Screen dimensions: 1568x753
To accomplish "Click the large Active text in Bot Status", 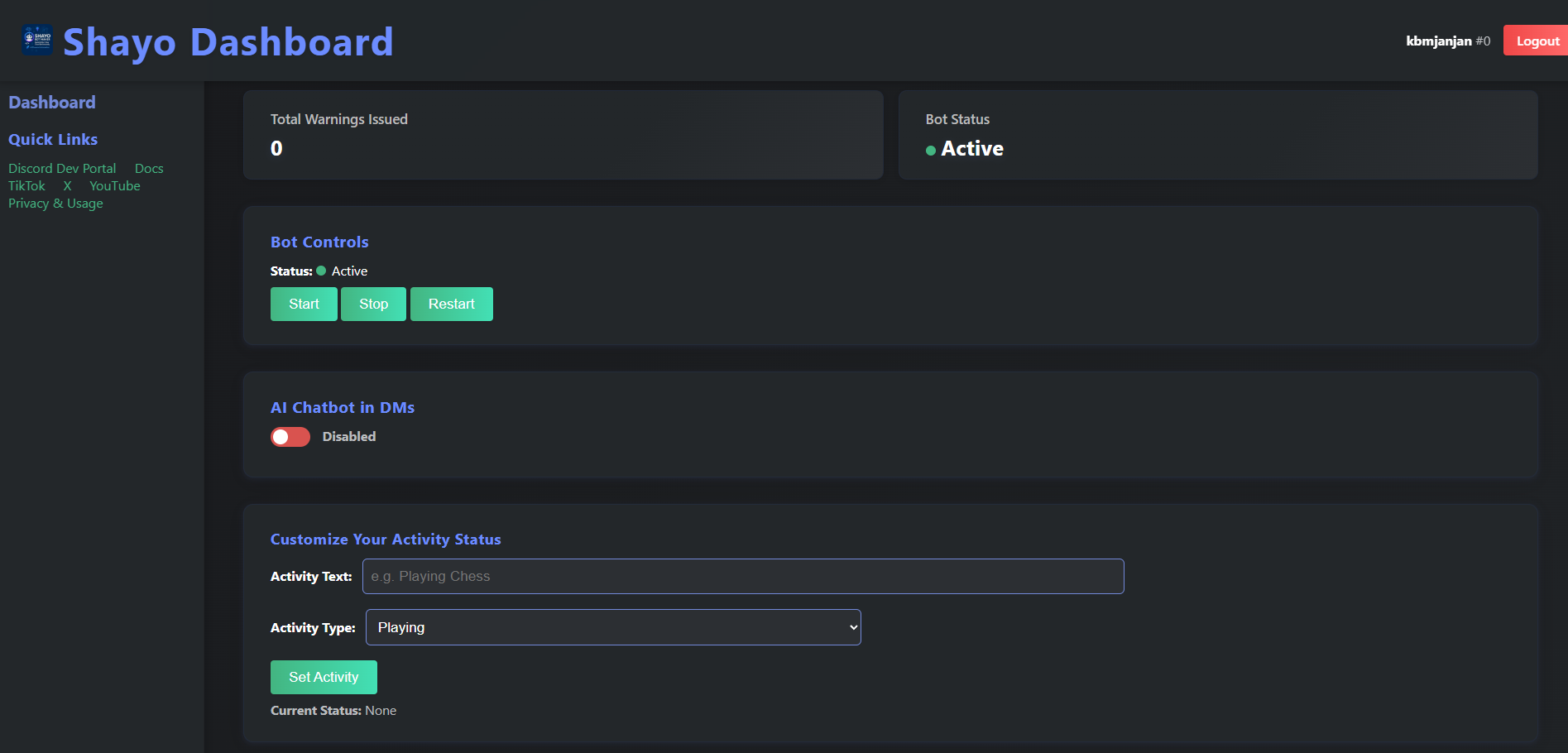I will [972, 149].
